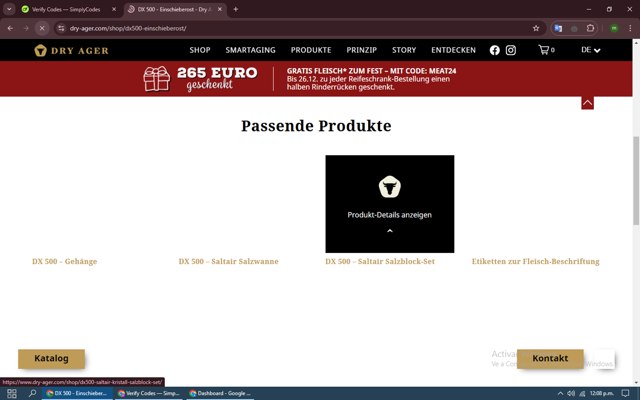This screenshot has width=640, height=400.
Task: Open the Chrome three-dot menu
Action: (630, 28)
